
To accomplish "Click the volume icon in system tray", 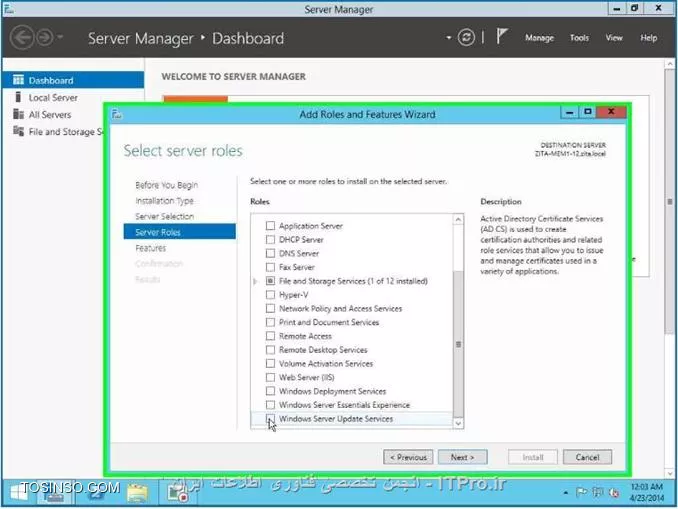I will [x=613, y=492].
